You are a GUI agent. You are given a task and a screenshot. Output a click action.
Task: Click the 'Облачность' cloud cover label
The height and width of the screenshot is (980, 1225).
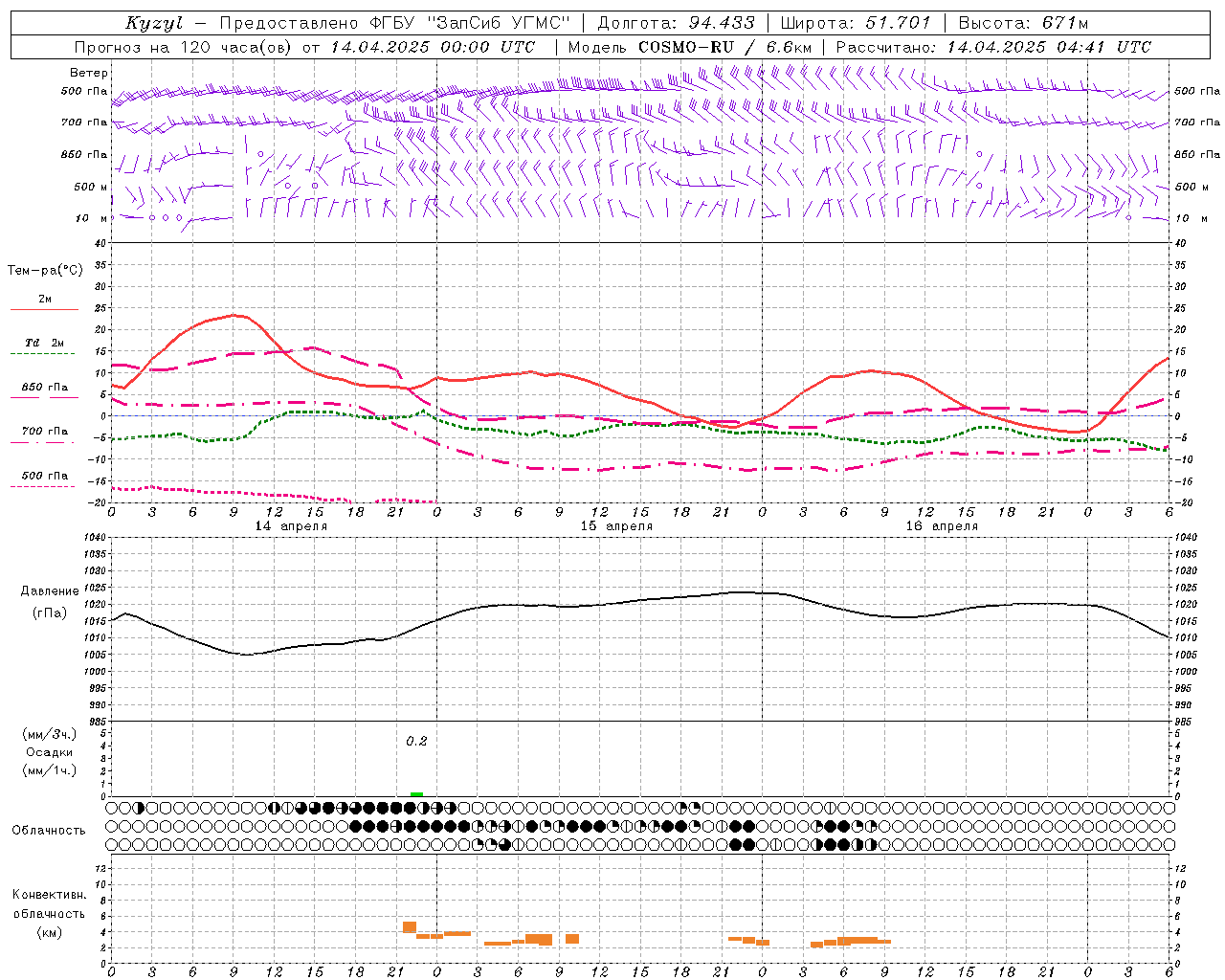tap(49, 831)
